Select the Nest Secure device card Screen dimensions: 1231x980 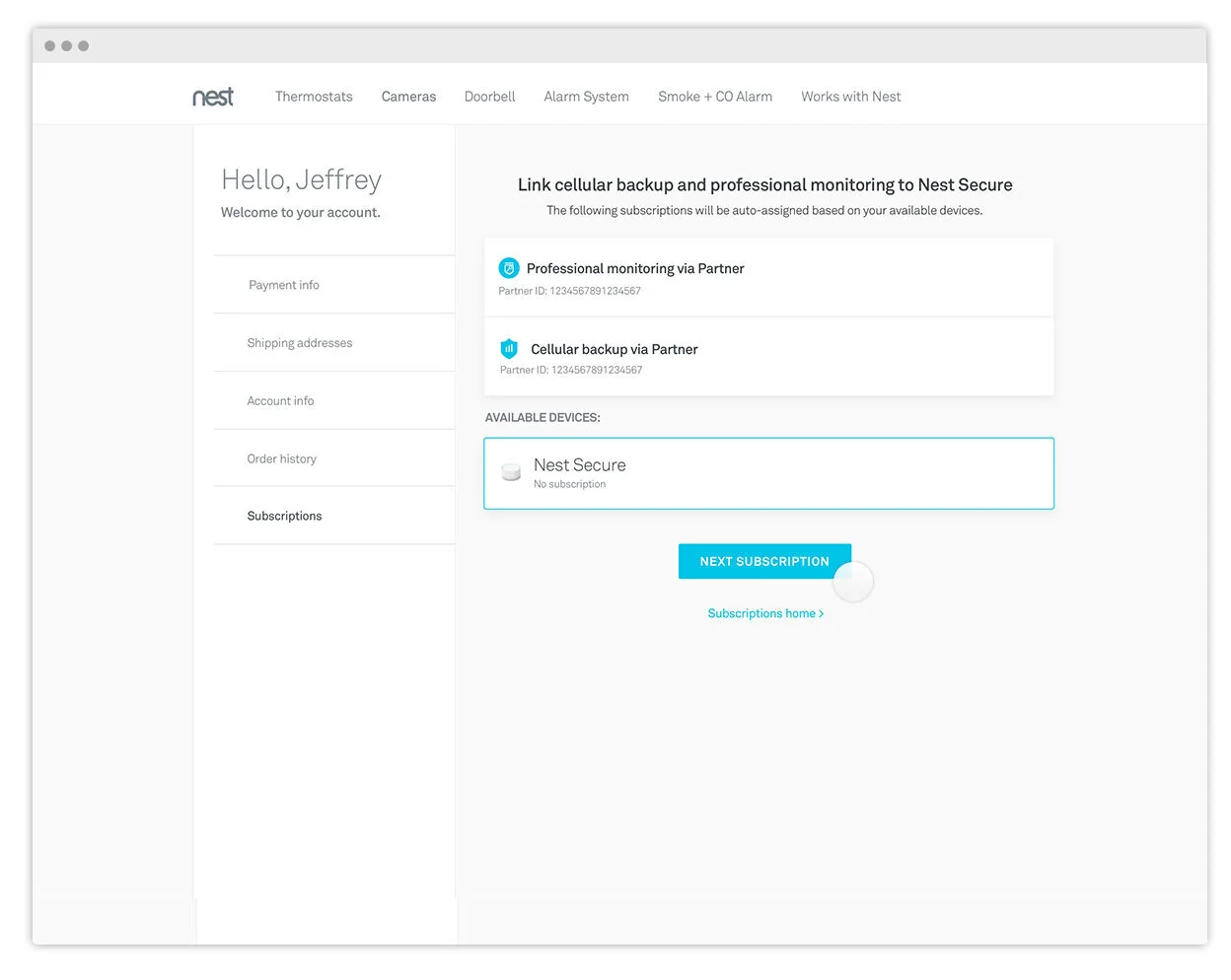pyautogui.click(x=768, y=473)
